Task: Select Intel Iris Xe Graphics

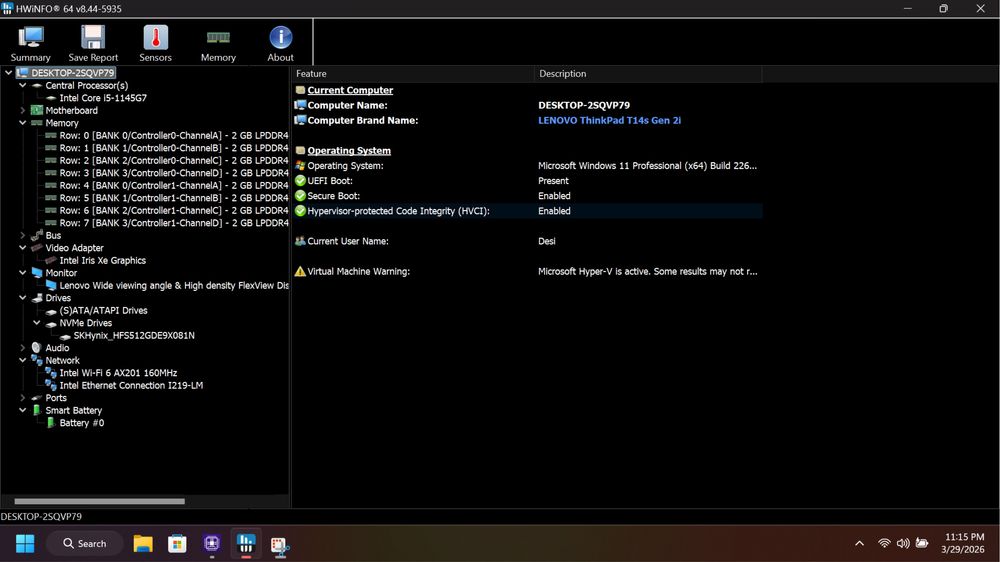Action: tap(102, 260)
